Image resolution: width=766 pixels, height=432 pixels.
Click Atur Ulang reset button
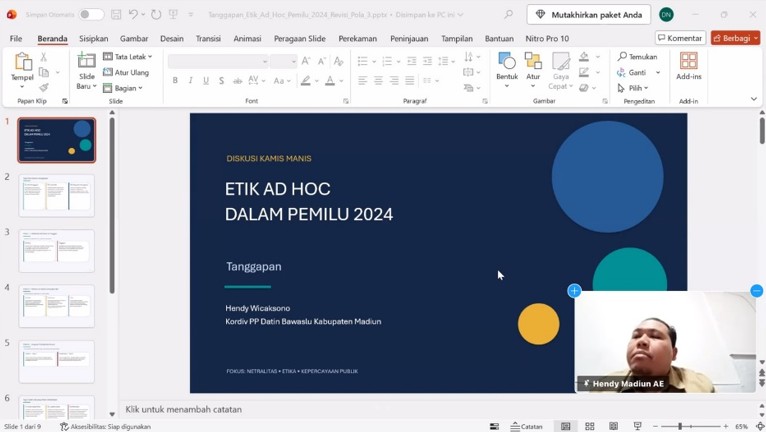(126, 72)
